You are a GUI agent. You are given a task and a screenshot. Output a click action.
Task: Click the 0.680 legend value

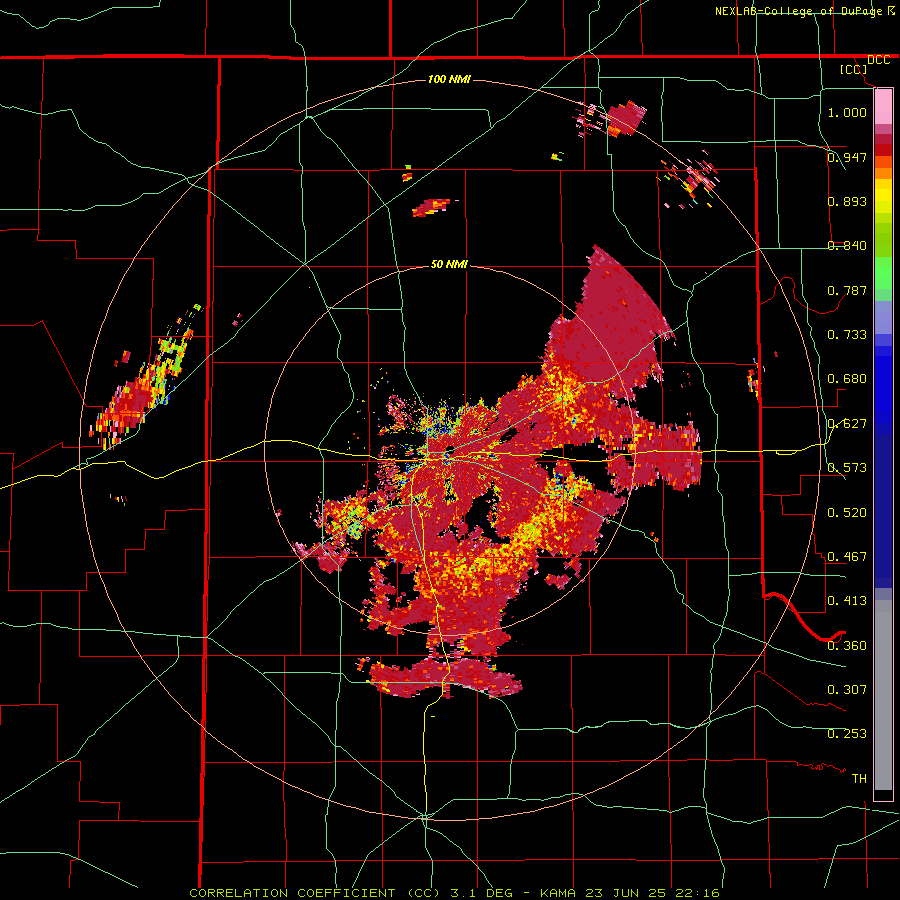pyautogui.click(x=847, y=379)
